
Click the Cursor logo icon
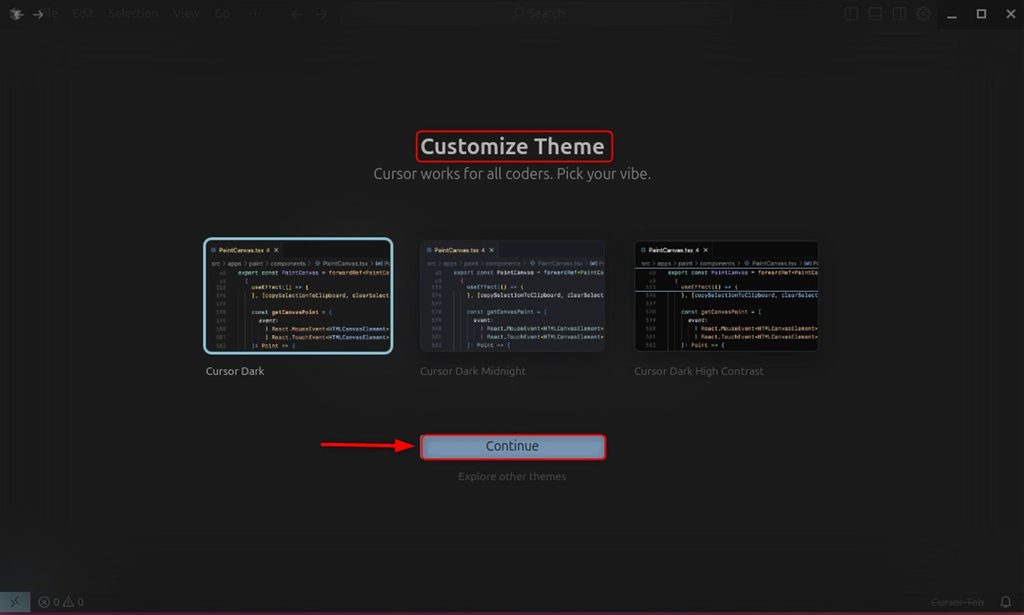pyautogui.click(x=16, y=14)
